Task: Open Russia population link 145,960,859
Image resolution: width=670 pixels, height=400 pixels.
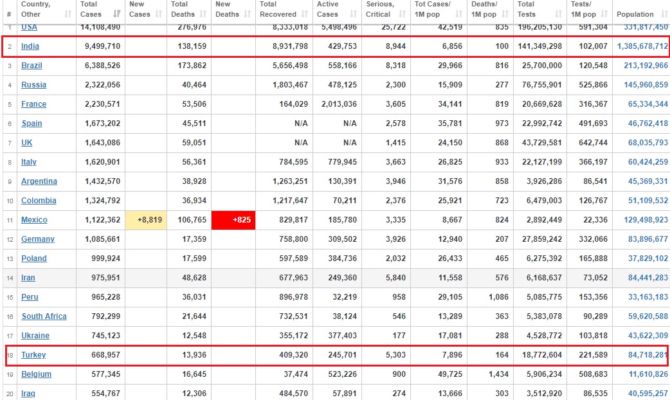Action: tap(646, 85)
